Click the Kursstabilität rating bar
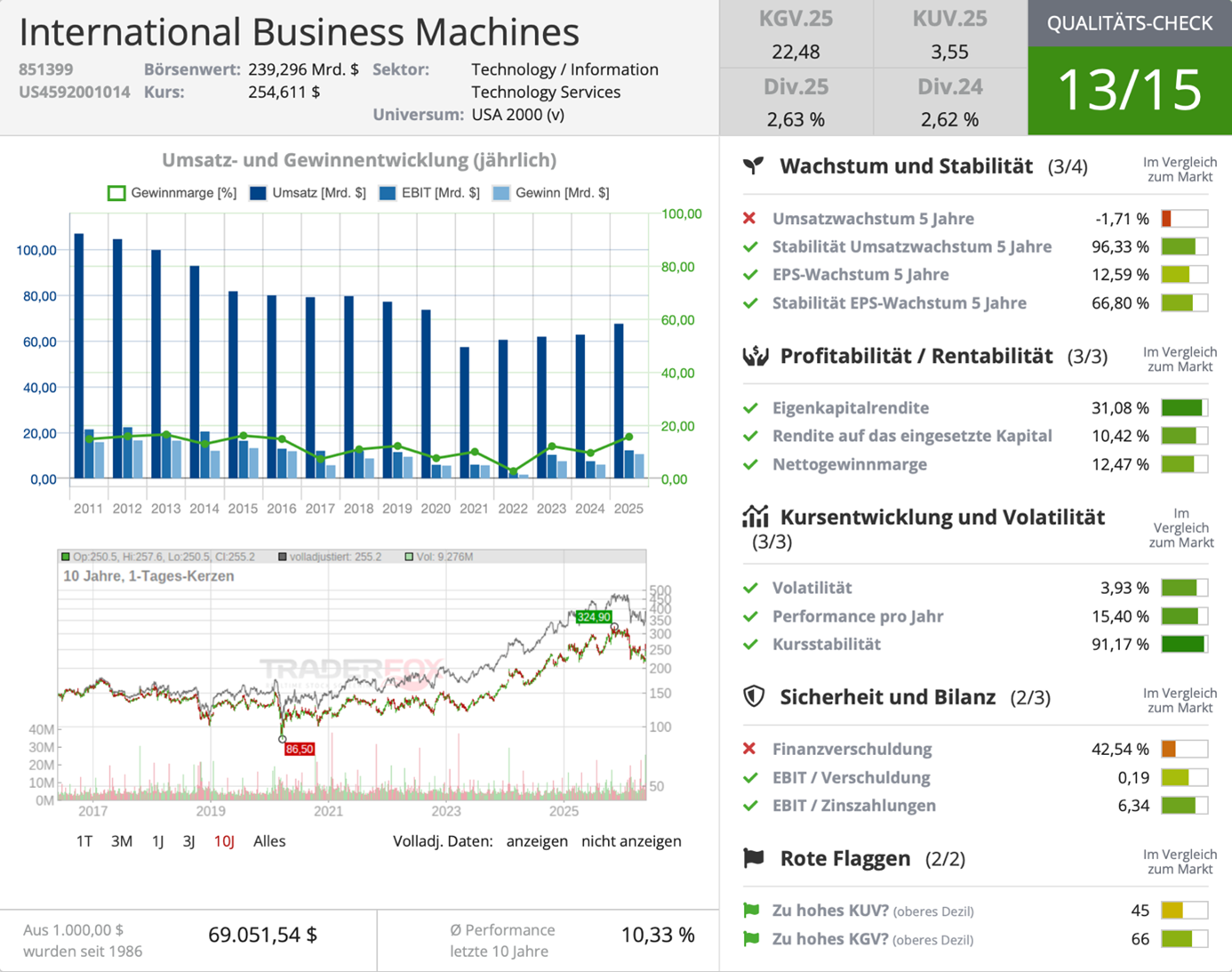The height and width of the screenshot is (972, 1232). 1184,644
